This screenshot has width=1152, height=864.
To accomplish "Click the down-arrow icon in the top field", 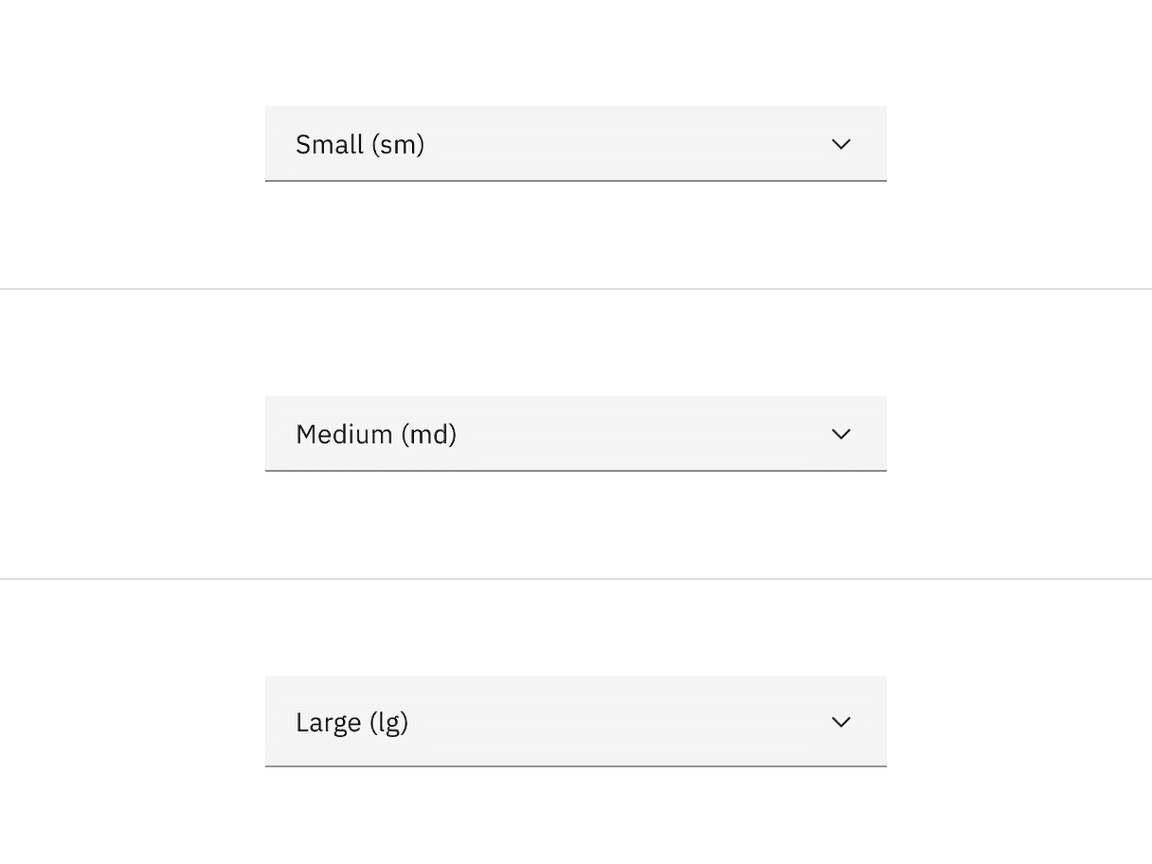I will click(841, 144).
